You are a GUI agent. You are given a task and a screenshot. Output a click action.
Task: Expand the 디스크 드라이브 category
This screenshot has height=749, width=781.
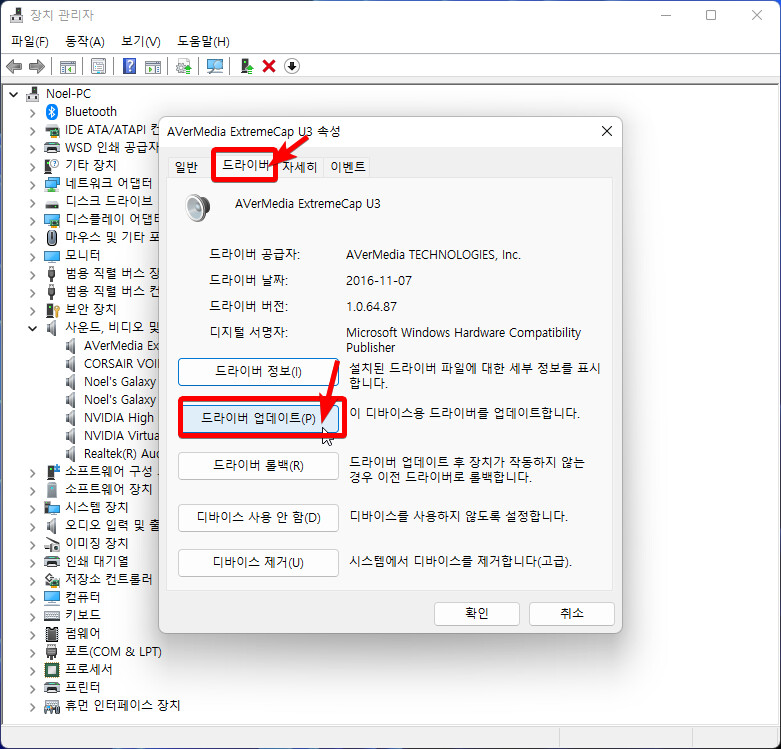(32, 203)
